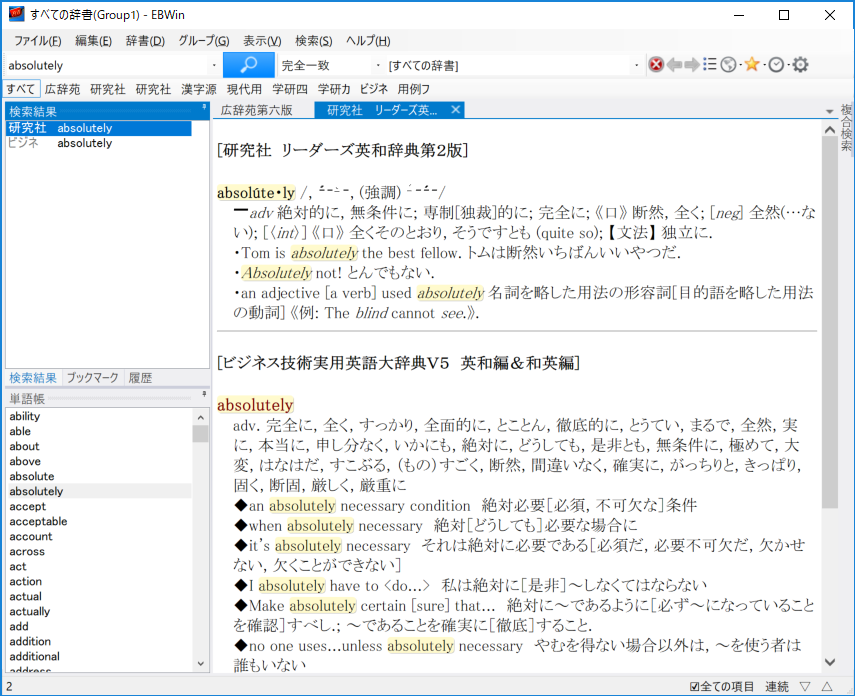Go forward with the right arrow
The width and height of the screenshot is (855, 696).
pyautogui.click(x=692, y=65)
